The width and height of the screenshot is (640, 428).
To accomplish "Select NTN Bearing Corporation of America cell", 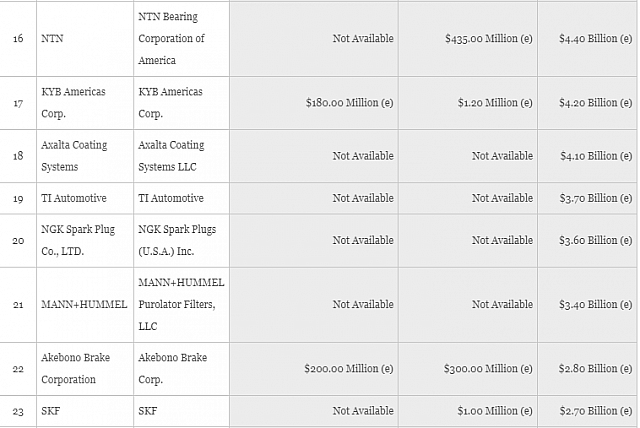I will (x=182, y=39).
